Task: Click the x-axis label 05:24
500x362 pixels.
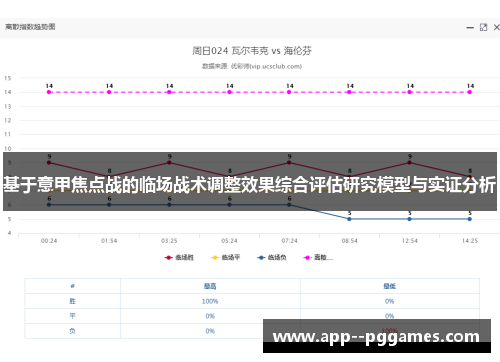Action: point(229,241)
